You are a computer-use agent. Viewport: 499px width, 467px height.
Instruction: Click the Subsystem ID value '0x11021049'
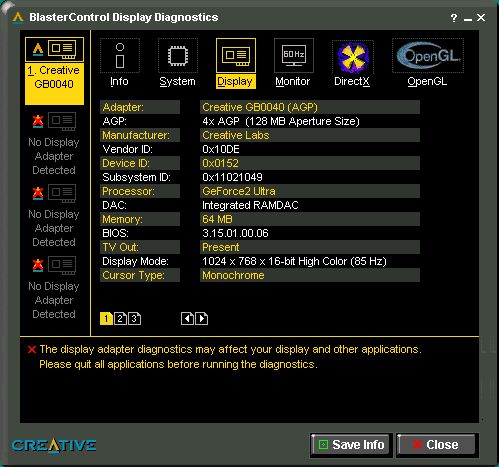coord(232,177)
